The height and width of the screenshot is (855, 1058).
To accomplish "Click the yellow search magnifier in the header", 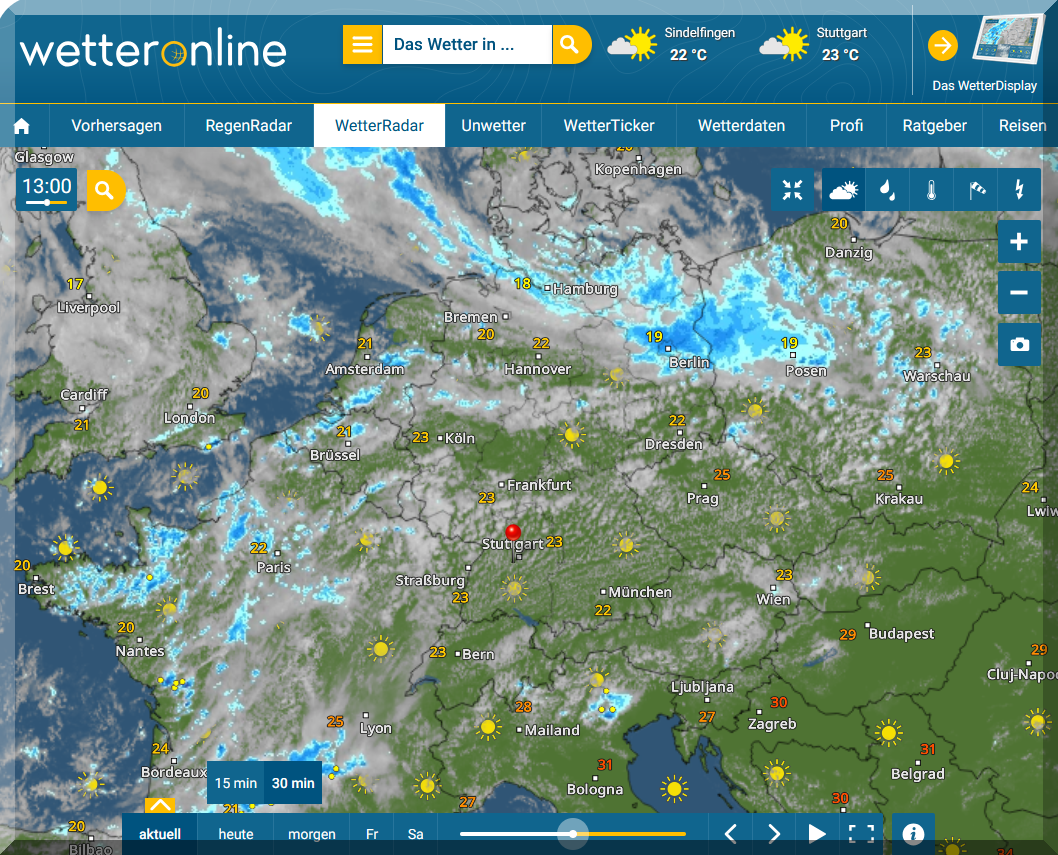I will click(x=570, y=45).
